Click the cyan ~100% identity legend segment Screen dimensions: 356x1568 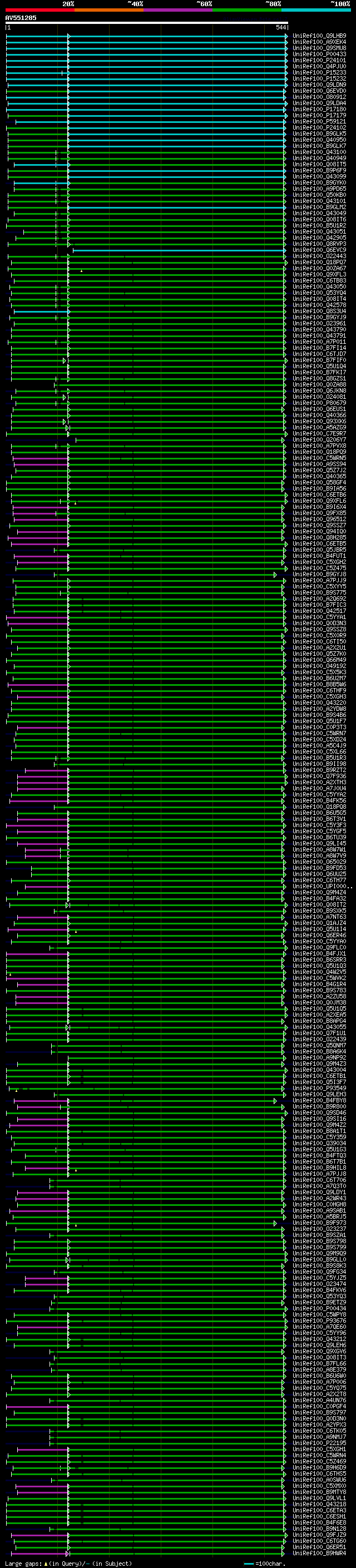(x=316, y=10)
